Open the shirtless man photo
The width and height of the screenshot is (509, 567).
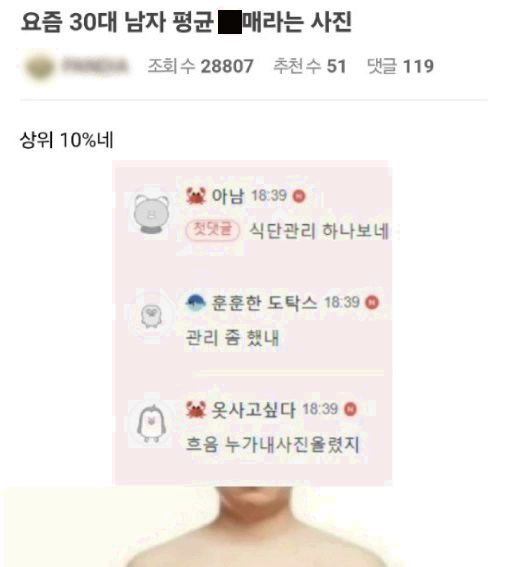pyautogui.click(x=254, y=527)
